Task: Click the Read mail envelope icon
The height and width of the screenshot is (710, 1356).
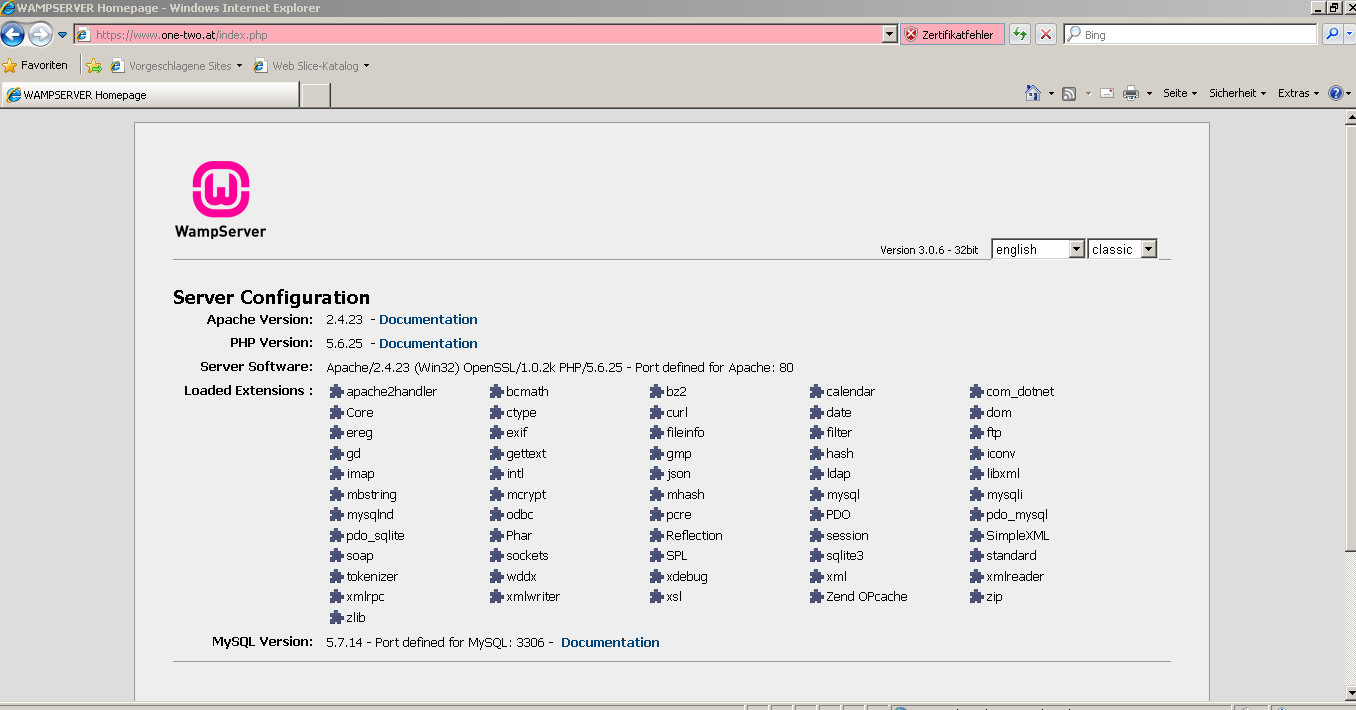Action: point(1107,93)
